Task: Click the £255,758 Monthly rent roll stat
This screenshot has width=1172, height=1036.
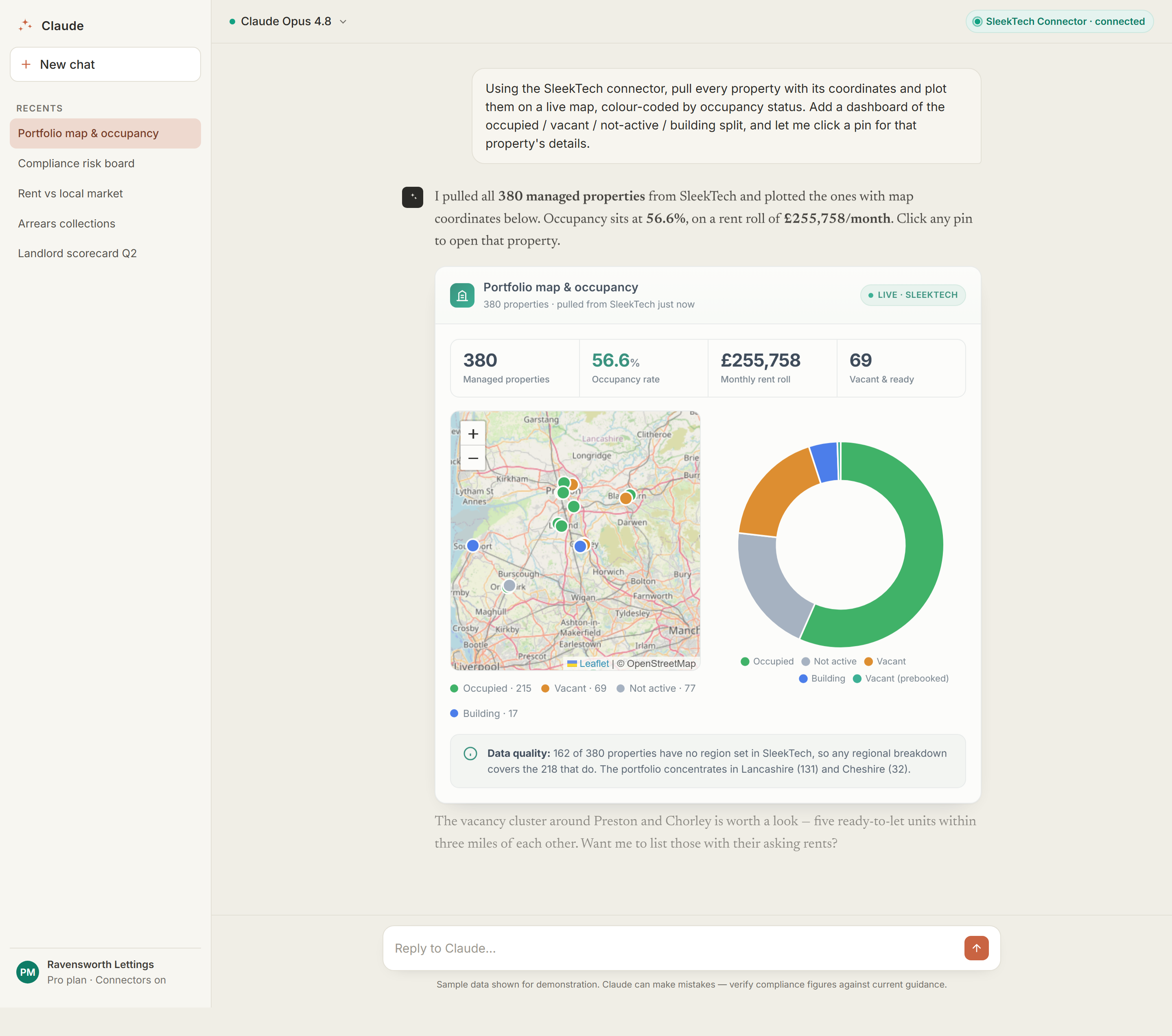Action: [x=772, y=368]
